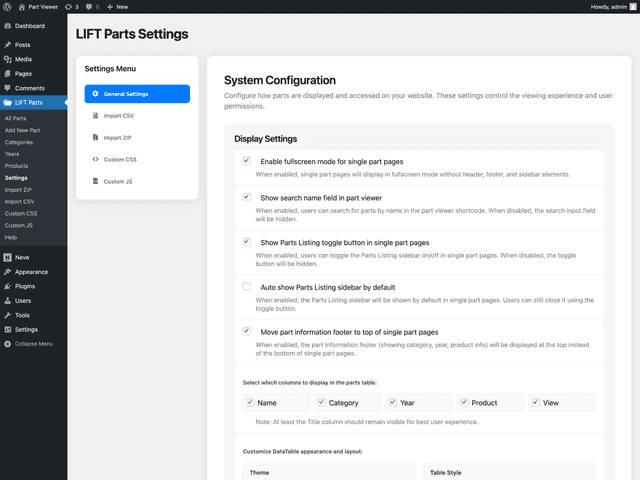This screenshot has height=480, width=640.
Task: Click the Comments icon in sidebar
Action: click(7, 88)
